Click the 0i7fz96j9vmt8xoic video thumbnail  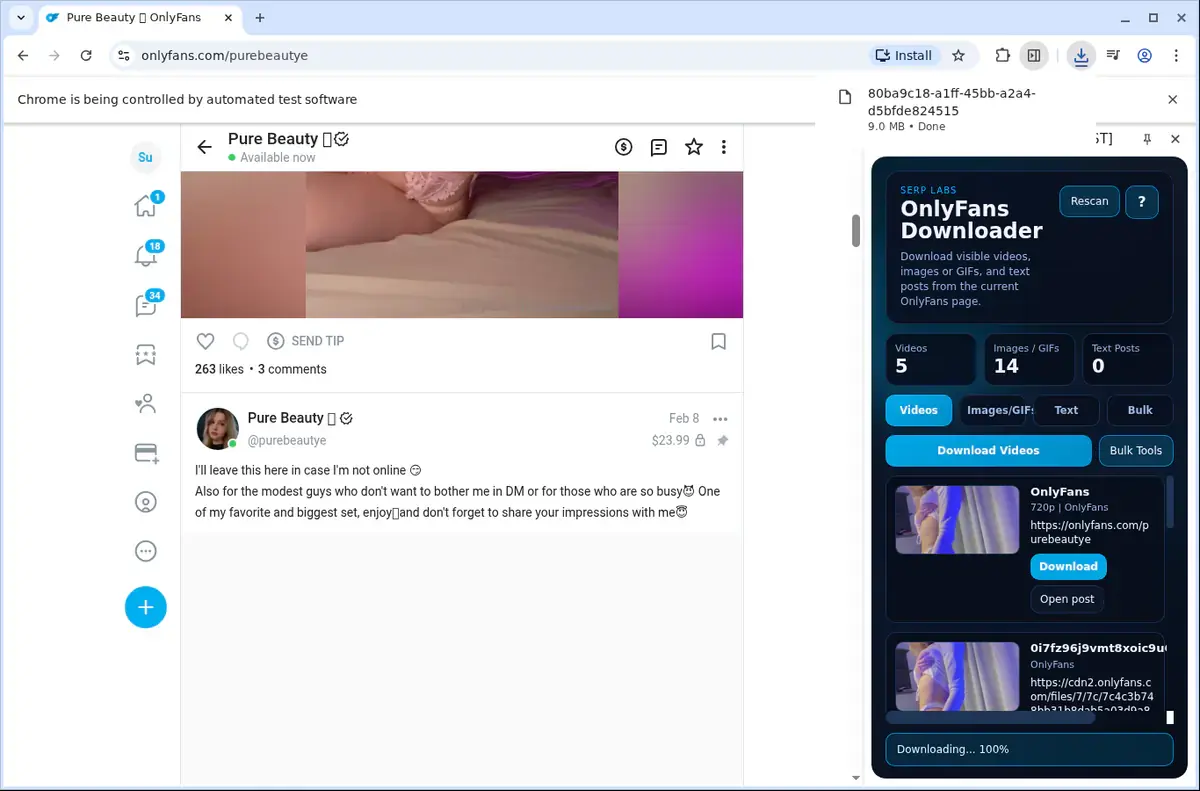point(957,676)
